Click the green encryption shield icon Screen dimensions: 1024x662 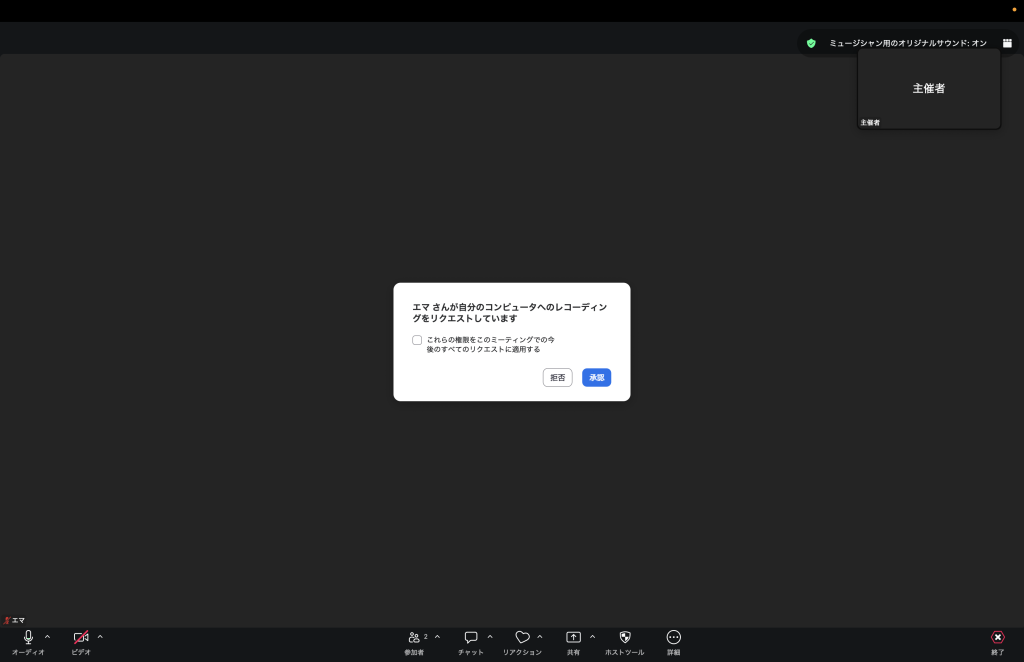click(x=811, y=43)
